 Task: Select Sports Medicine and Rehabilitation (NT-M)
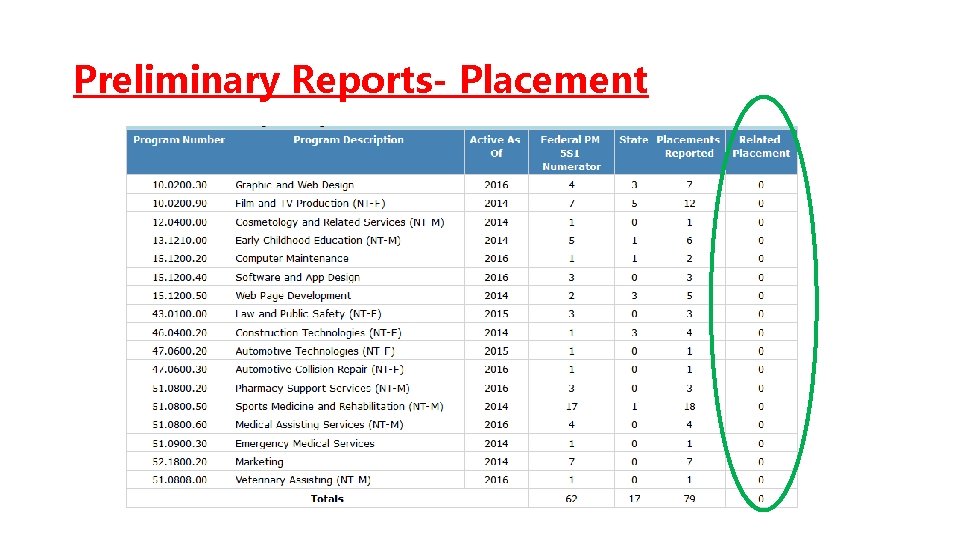pyautogui.click(x=339, y=407)
